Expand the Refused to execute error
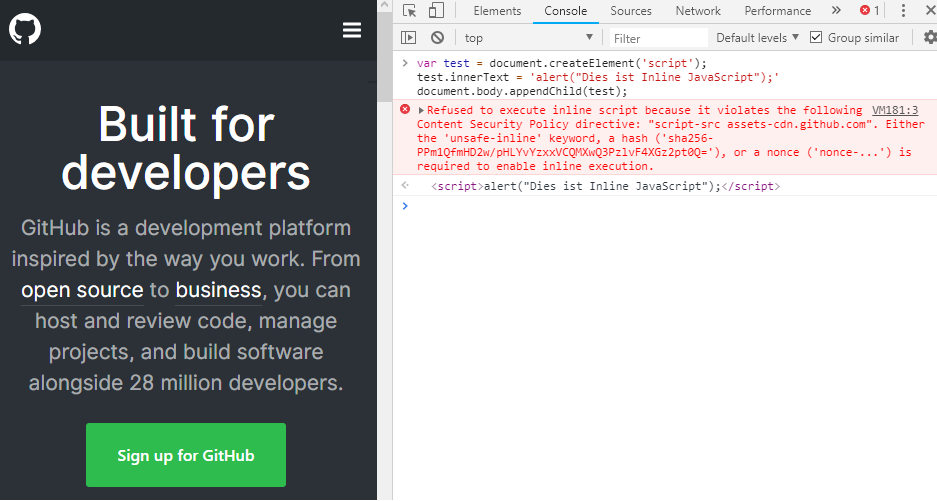This screenshot has height=501, width=937. coord(421,110)
